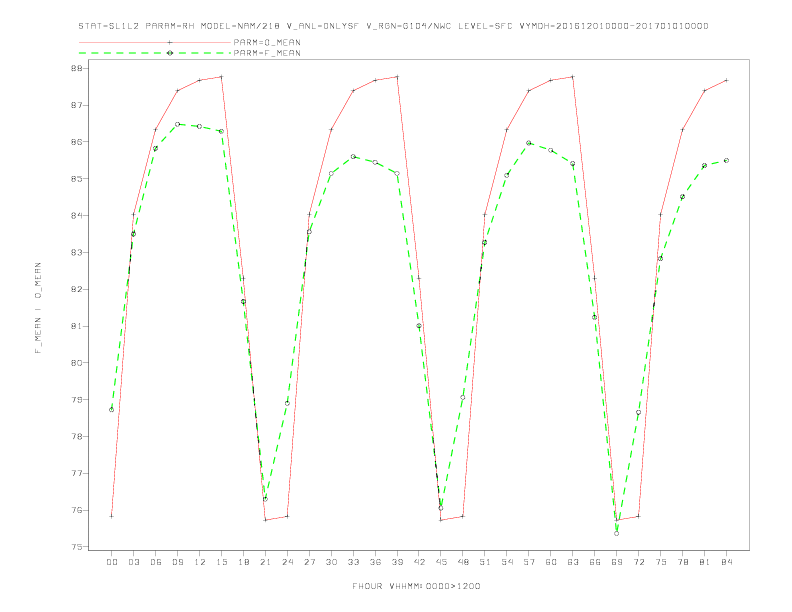
Task: Click the F_MEAN circle marker at forecast hour 00
Action: 112,410
